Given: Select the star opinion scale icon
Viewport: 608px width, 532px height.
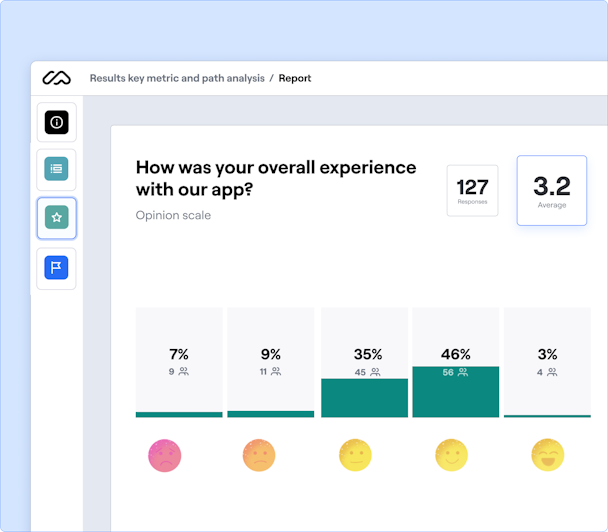Looking at the screenshot, I should 57,217.
